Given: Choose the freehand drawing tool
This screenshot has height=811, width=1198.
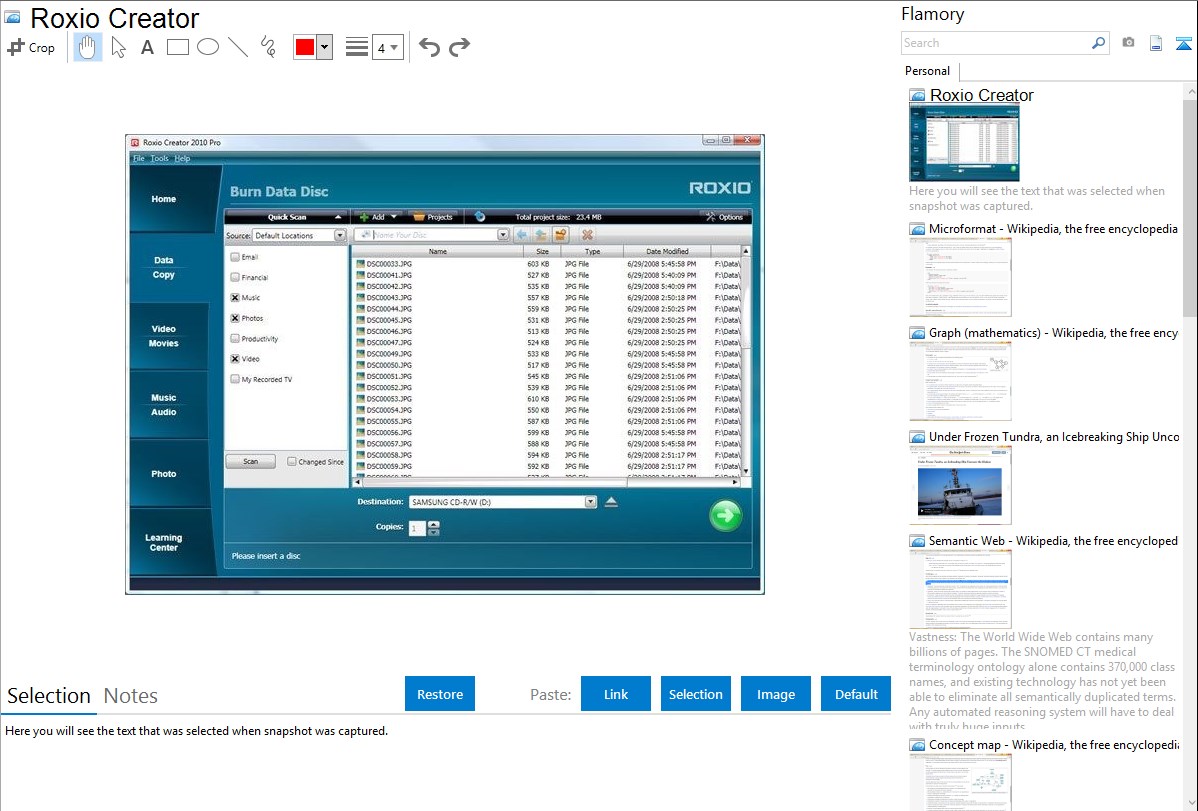Looking at the screenshot, I should coord(268,47).
